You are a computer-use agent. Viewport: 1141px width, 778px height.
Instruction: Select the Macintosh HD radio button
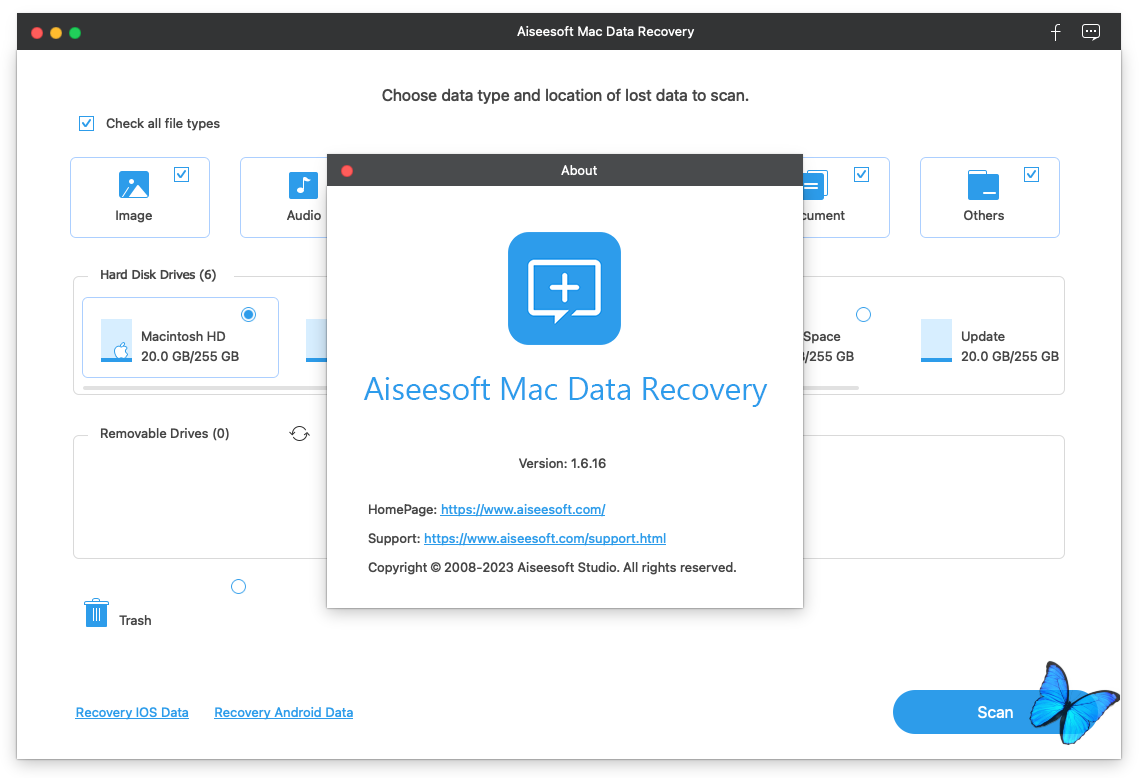click(x=249, y=314)
